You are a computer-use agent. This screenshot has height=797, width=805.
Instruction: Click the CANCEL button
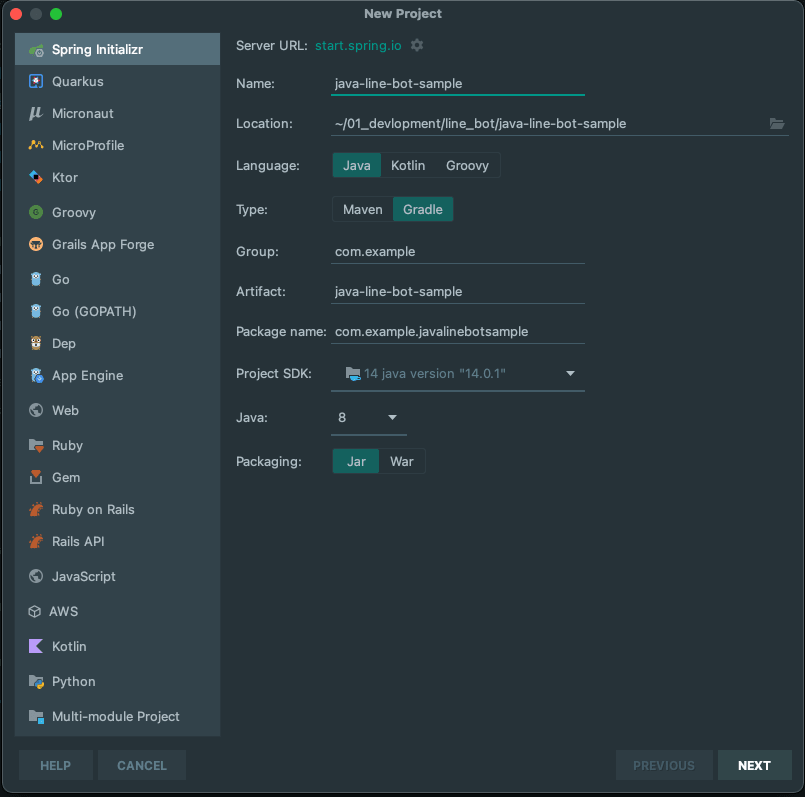(x=142, y=765)
